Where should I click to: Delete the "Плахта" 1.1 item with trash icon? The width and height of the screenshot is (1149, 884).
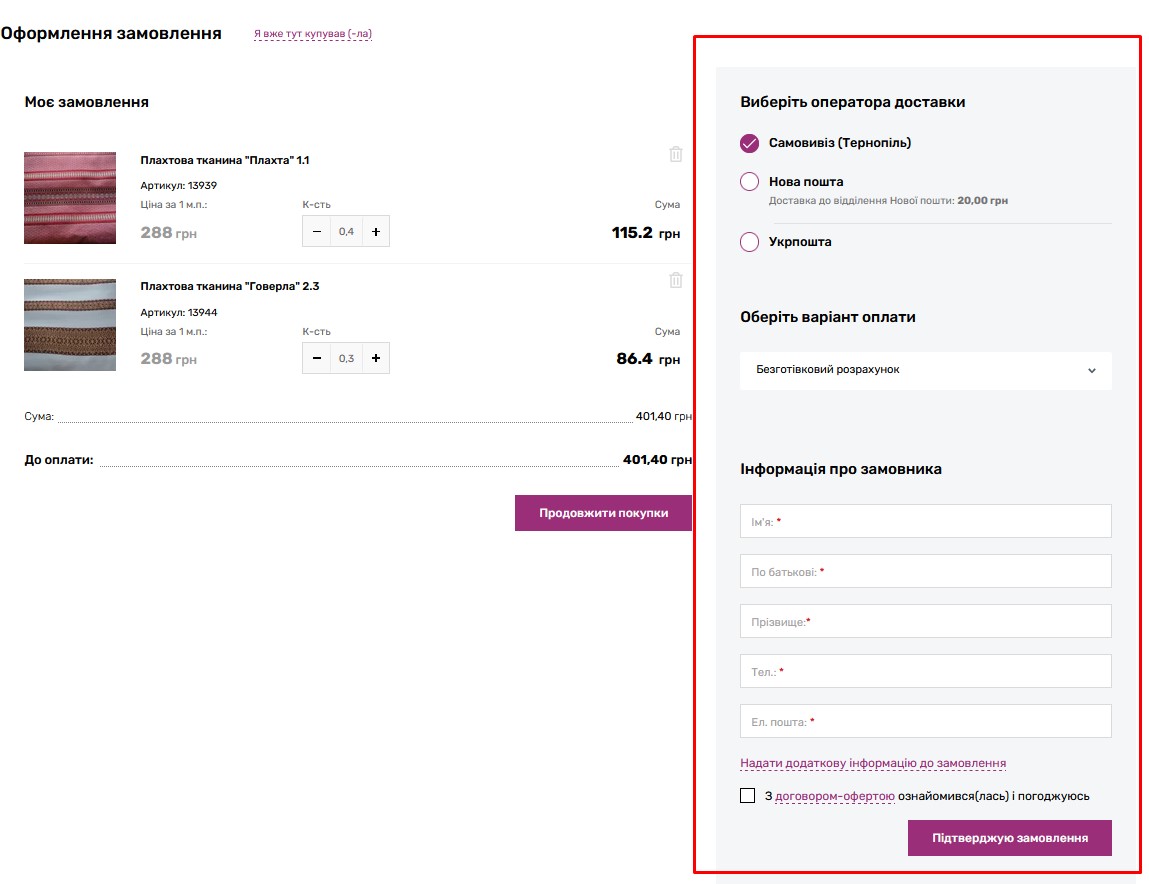click(x=676, y=154)
